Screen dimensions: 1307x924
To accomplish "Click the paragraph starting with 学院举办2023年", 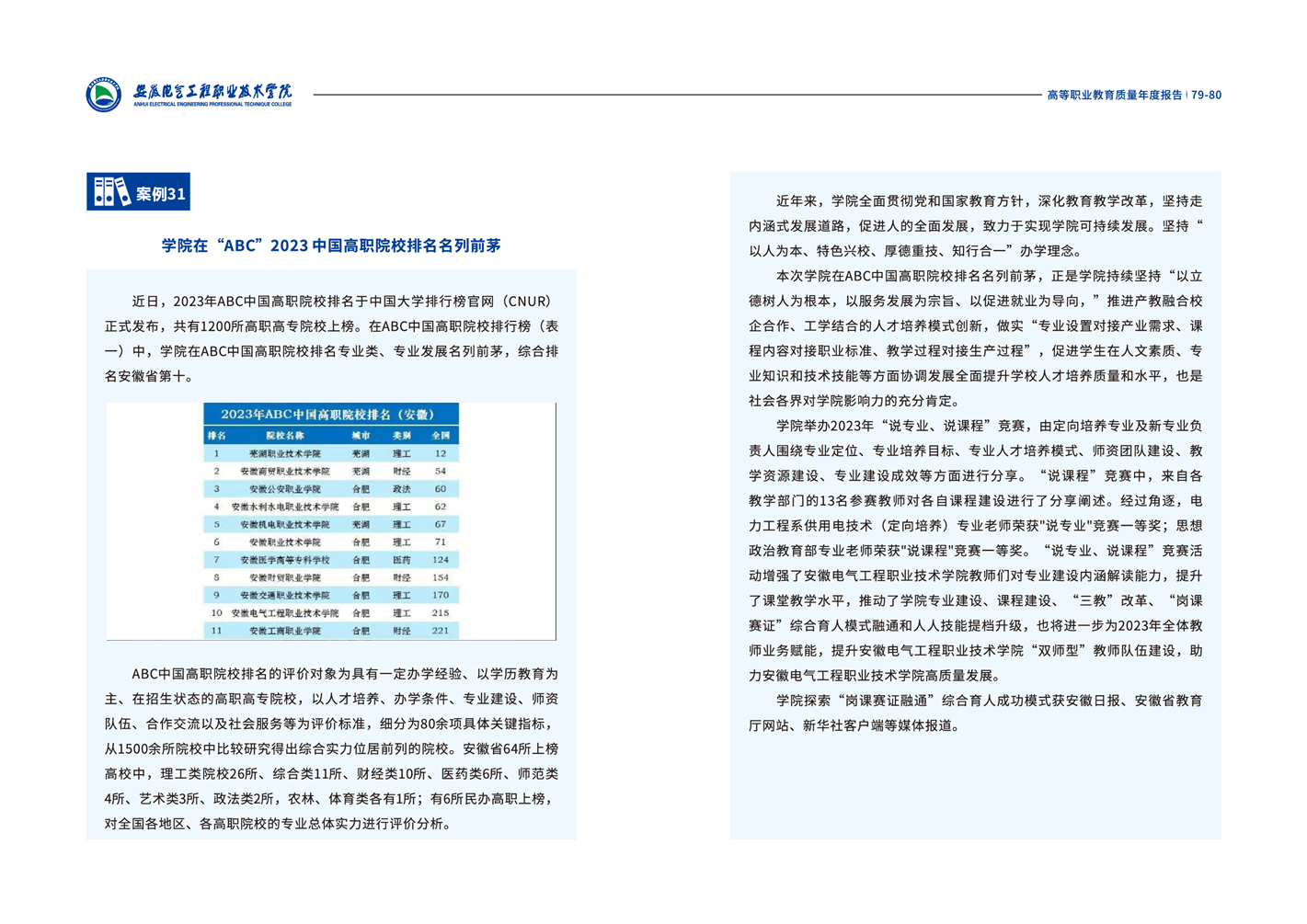I will pos(975,550).
